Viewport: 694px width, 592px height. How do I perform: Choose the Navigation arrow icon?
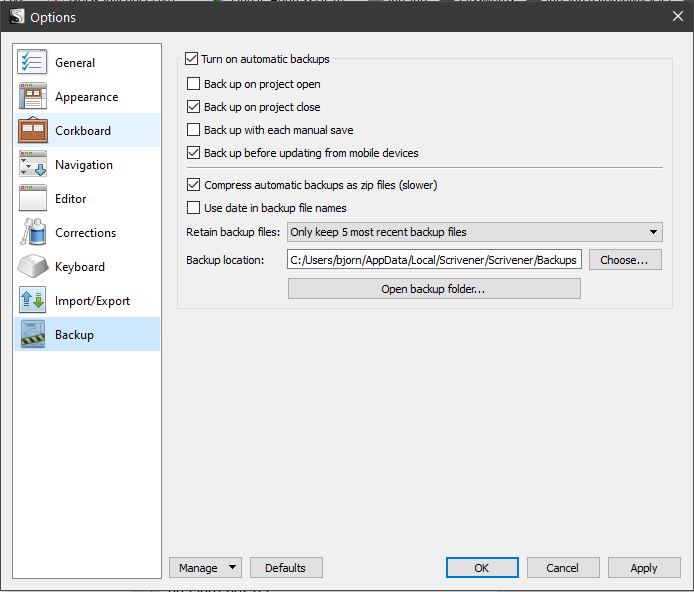(x=32, y=164)
